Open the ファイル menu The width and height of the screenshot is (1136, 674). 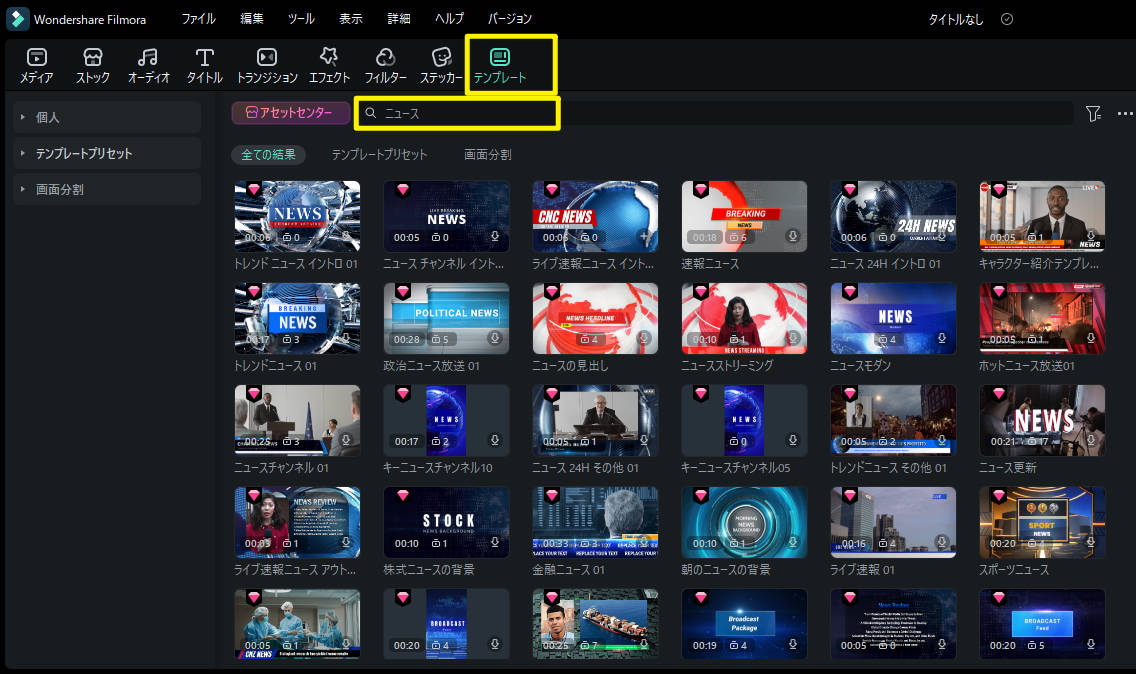(198, 19)
